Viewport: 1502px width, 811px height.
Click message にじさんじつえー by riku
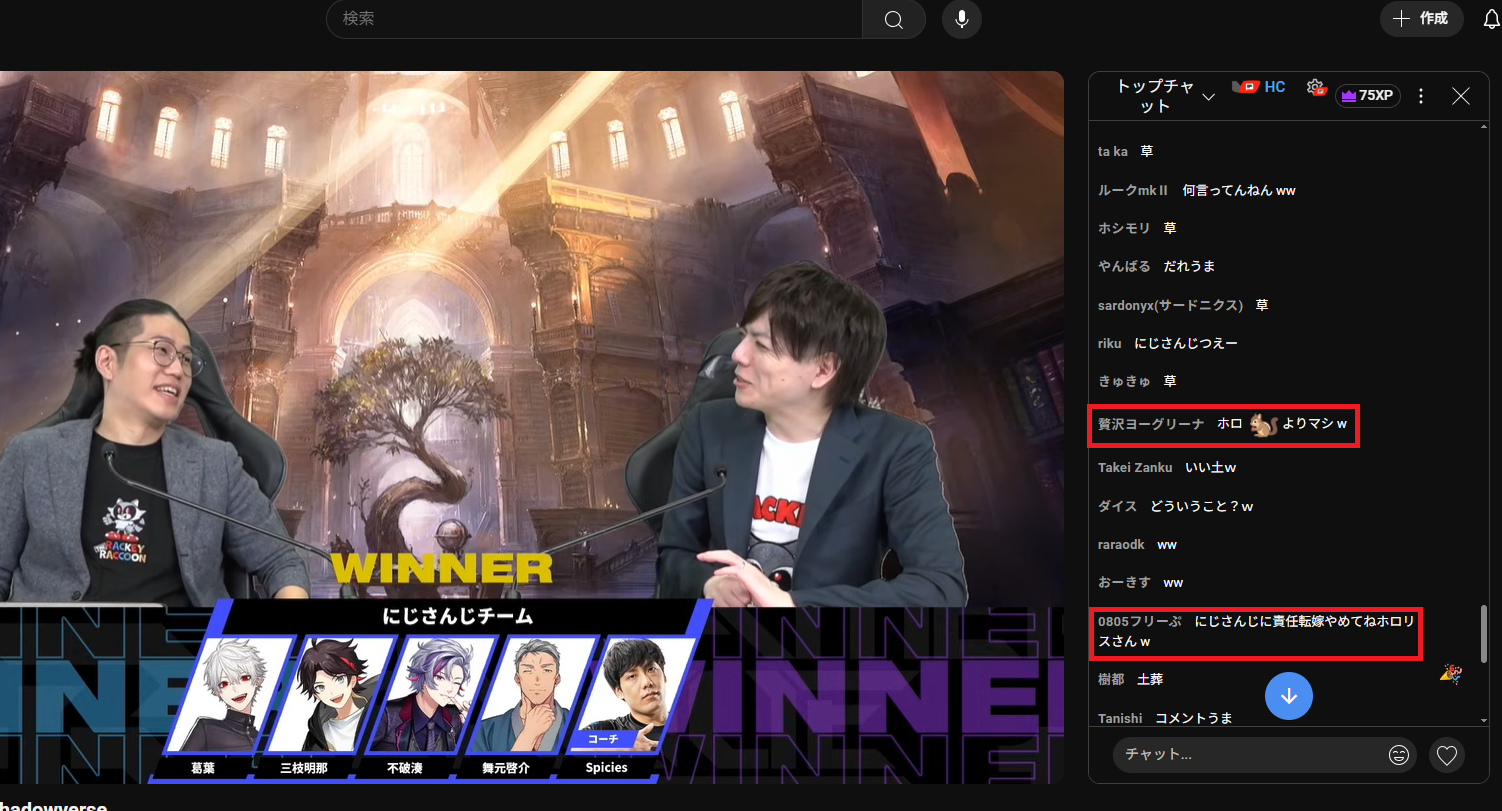(1186, 343)
